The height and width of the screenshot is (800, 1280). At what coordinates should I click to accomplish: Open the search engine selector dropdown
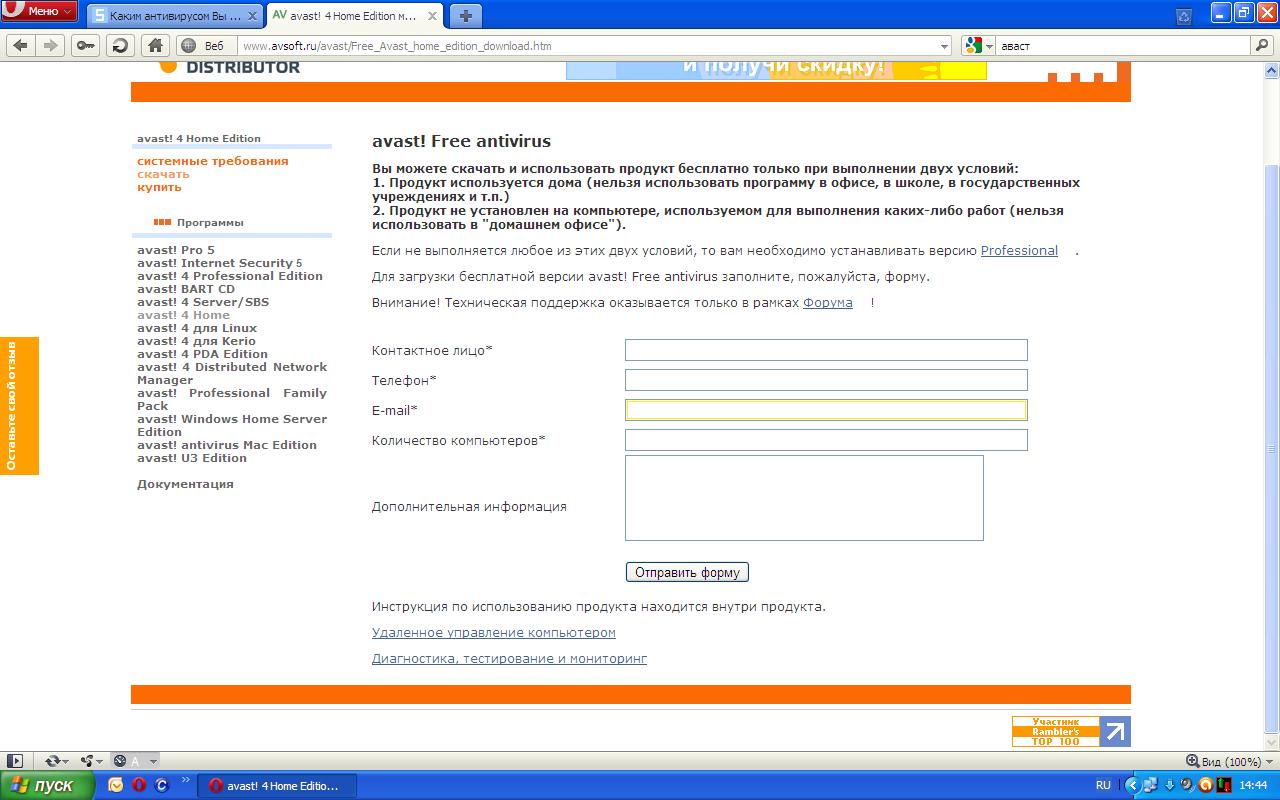(x=978, y=46)
